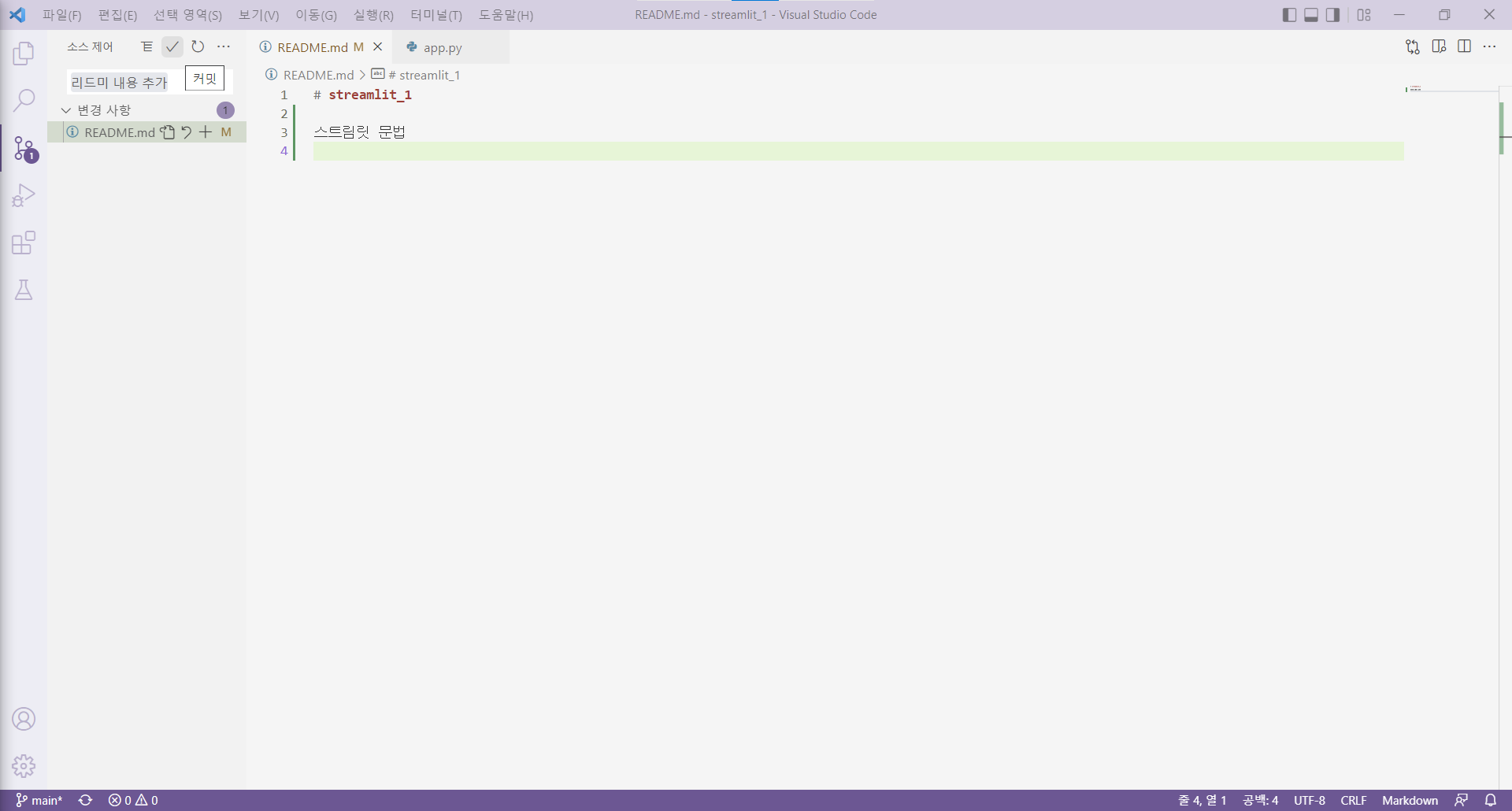Click line and column indicator 줄 4, 열 1
The image size is (1512, 811).
[x=1203, y=800]
